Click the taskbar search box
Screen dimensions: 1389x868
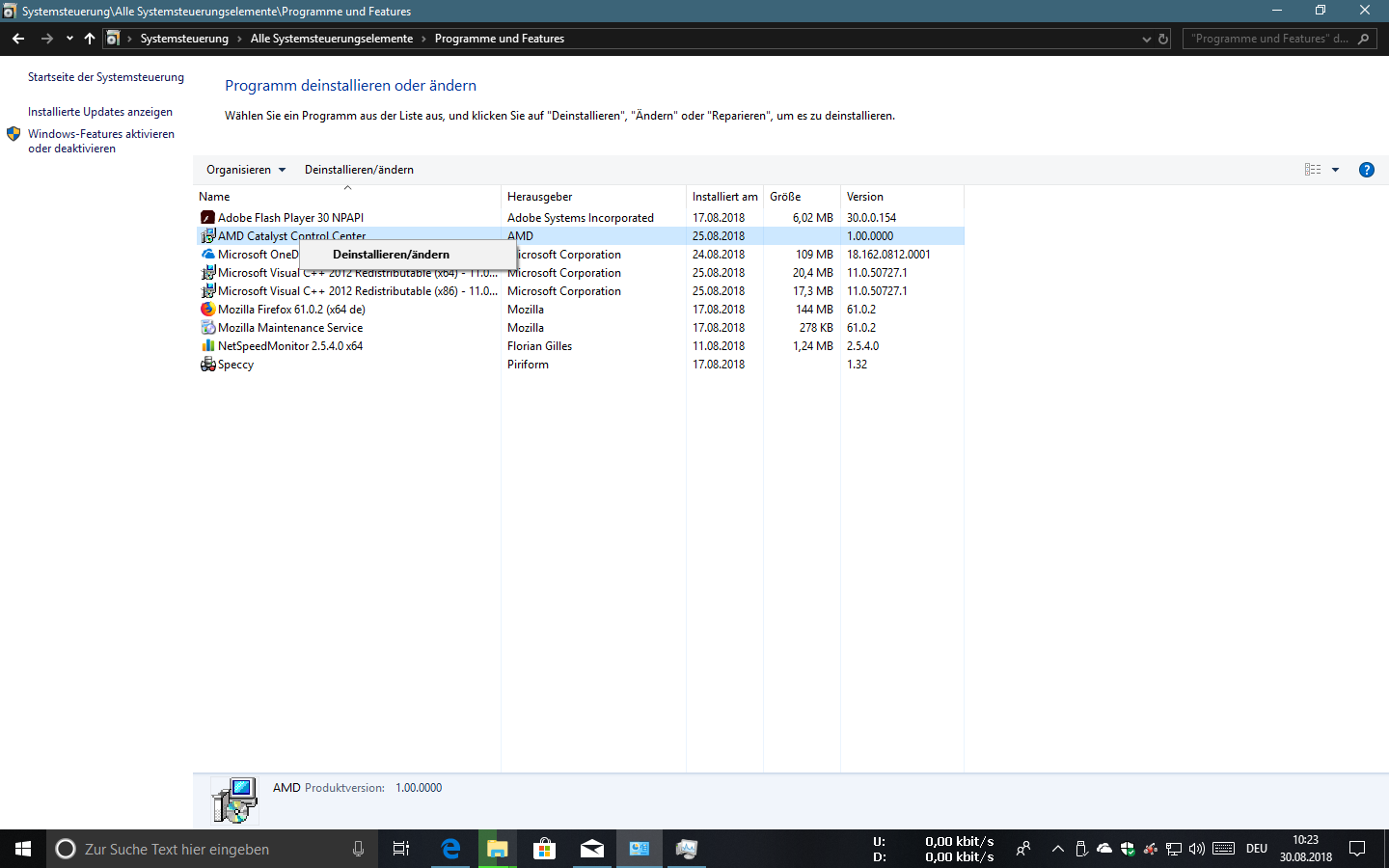(212, 849)
